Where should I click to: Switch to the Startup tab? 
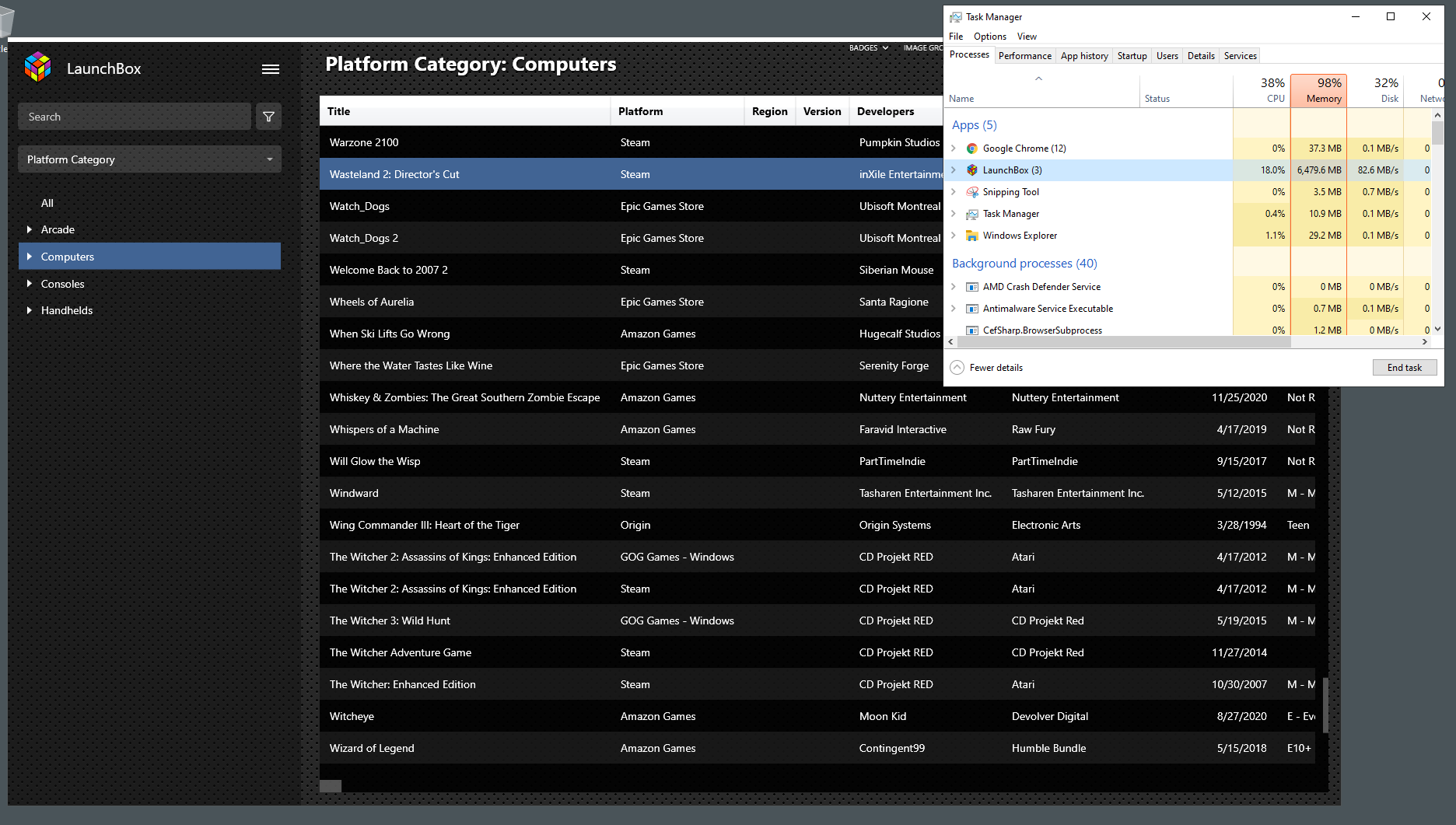[x=1132, y=56]
